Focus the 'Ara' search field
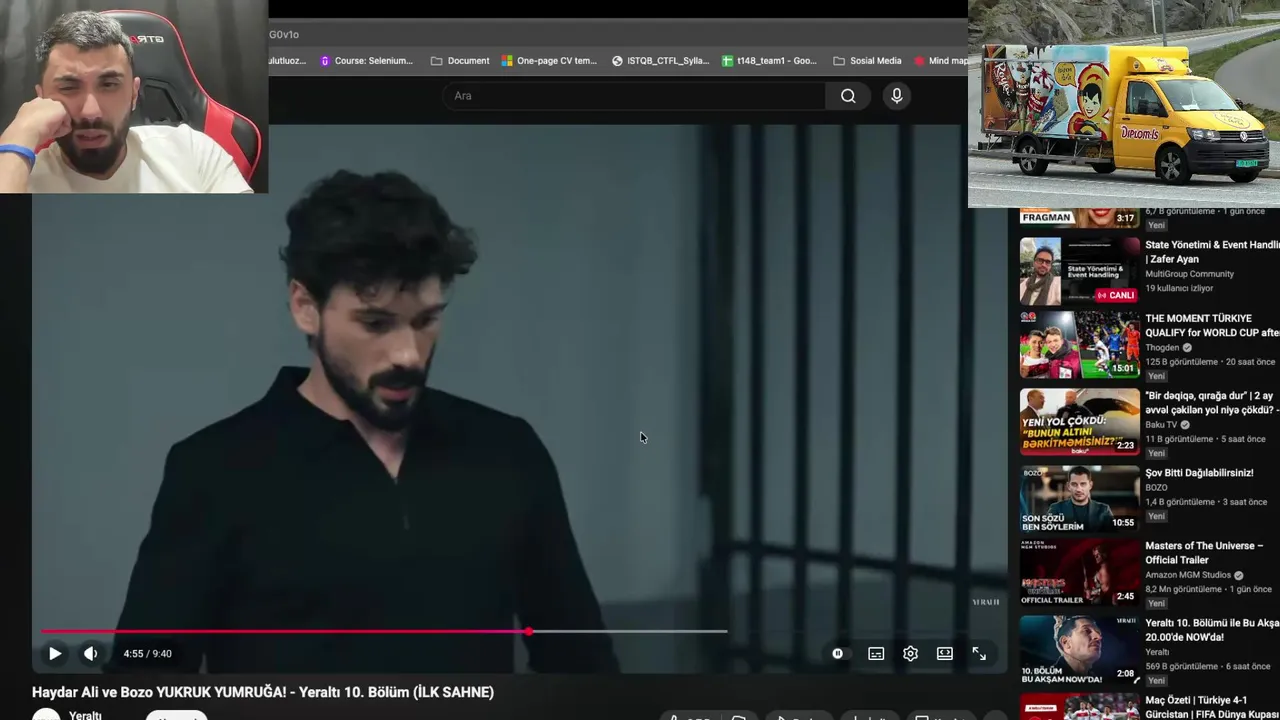The height and width of the screenshot is (720, 1280). (x=634, y=96)
